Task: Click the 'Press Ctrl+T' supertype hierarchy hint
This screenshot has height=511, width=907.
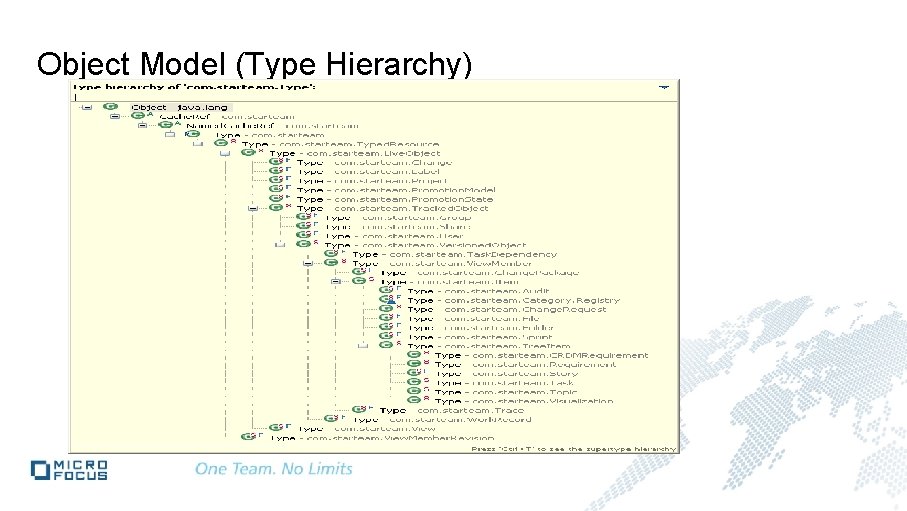Action: click(573, 448)
